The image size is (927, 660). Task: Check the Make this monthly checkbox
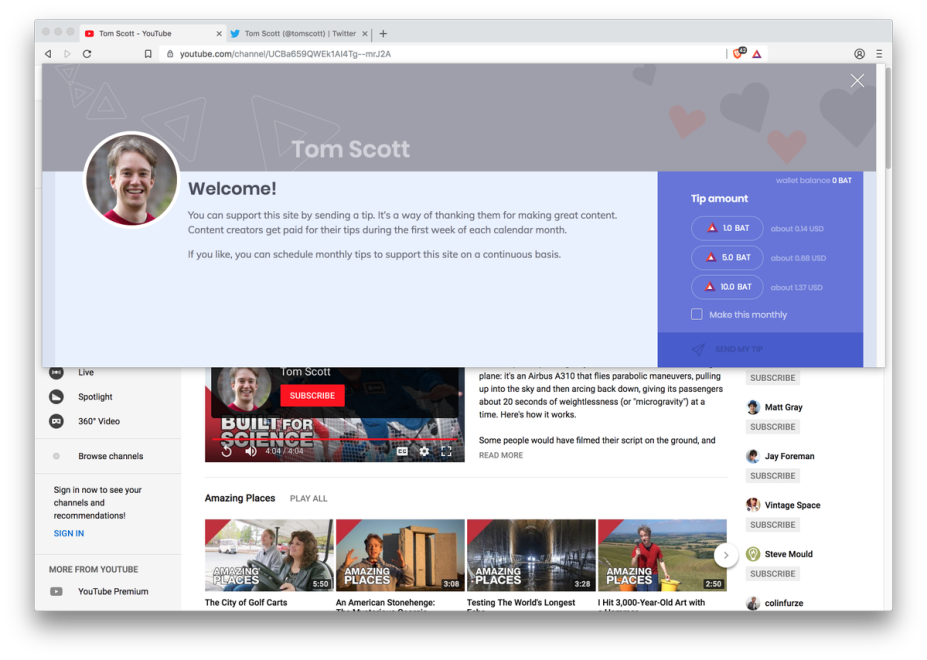click(697, 314)
